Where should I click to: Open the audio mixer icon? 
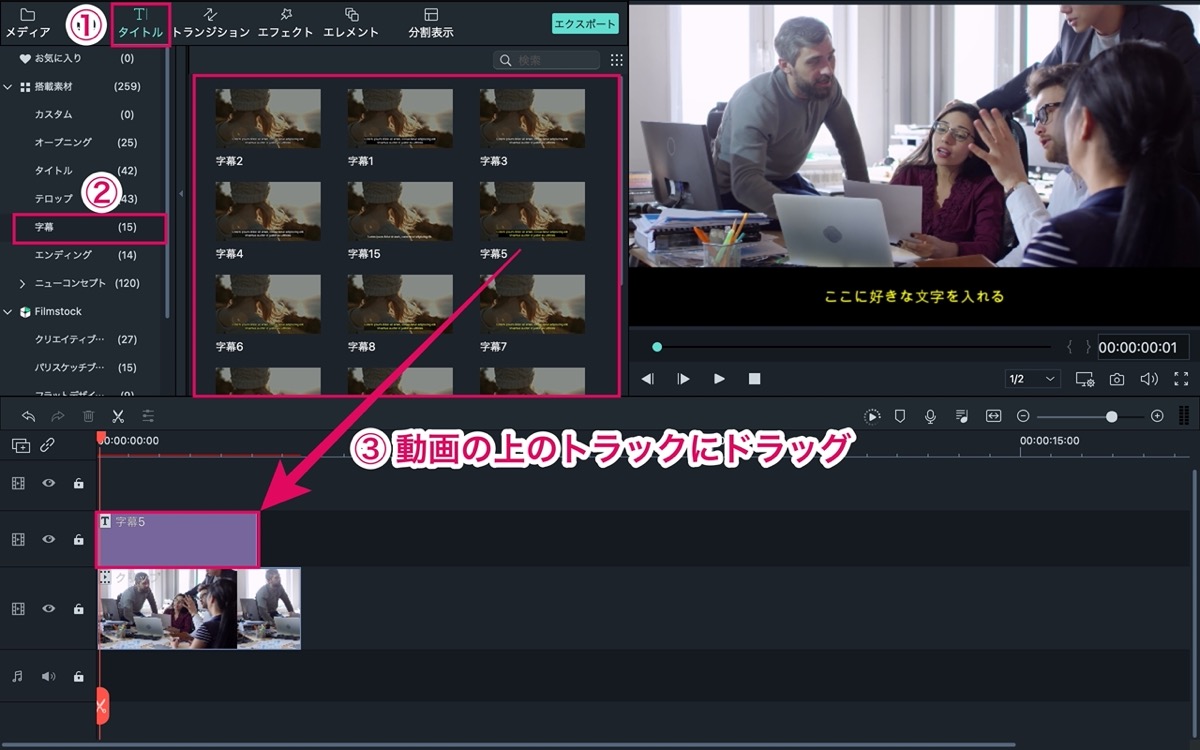[x=961, y=416]
